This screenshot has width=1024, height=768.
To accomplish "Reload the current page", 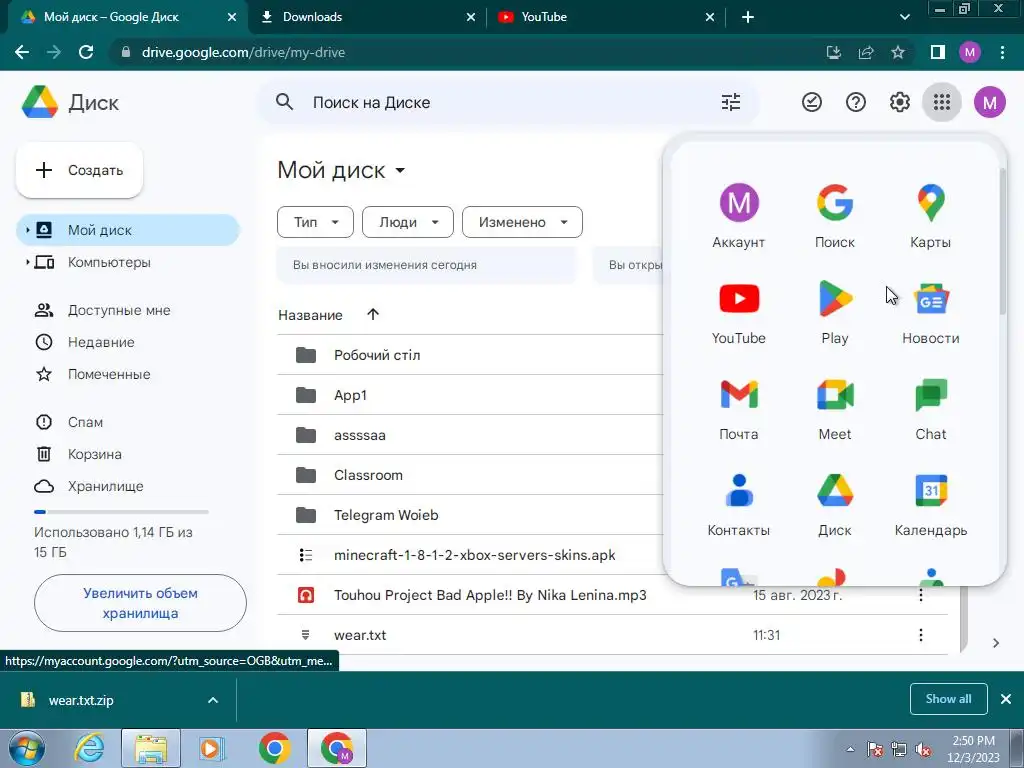I will coord(86,52).
